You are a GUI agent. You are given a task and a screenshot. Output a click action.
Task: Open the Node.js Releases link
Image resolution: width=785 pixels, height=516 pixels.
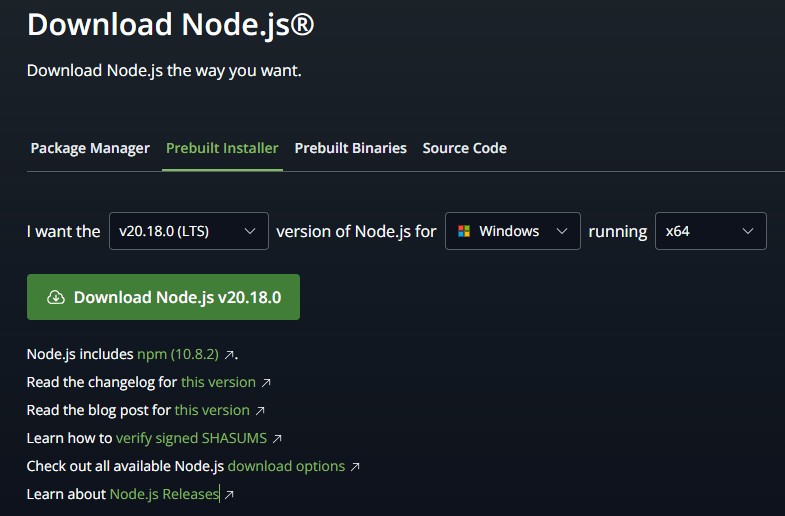164,494
